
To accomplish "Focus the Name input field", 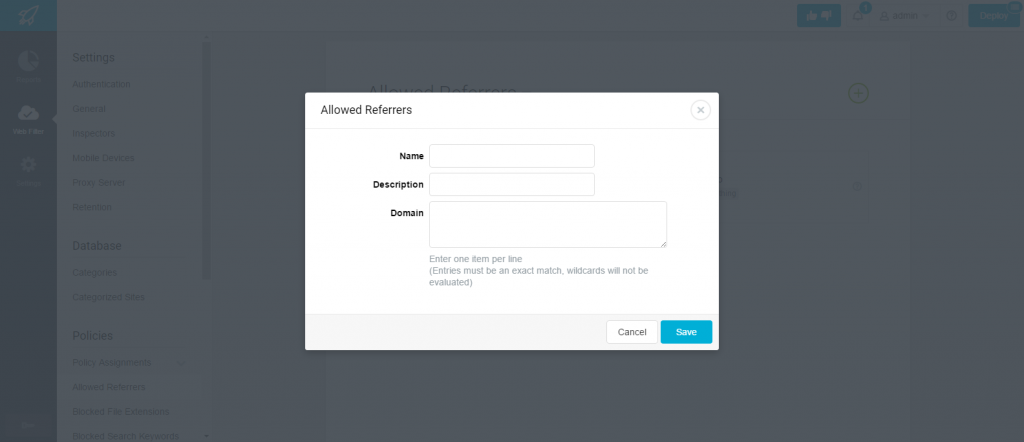I will click(x=512, y=156).
